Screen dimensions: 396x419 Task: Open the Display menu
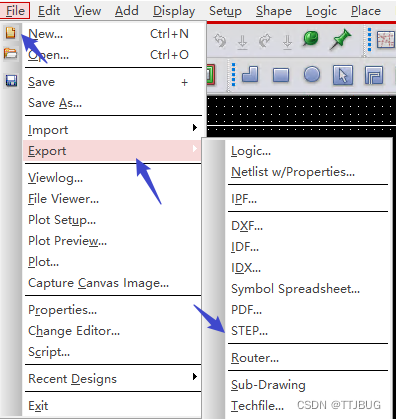pyautogui.click(x=174, y=11)
